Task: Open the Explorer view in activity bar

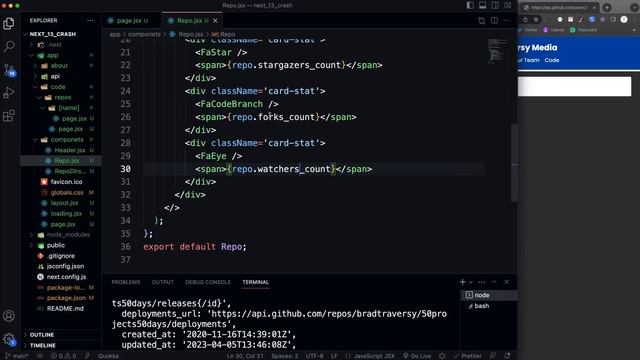Action: coord(9,24)
